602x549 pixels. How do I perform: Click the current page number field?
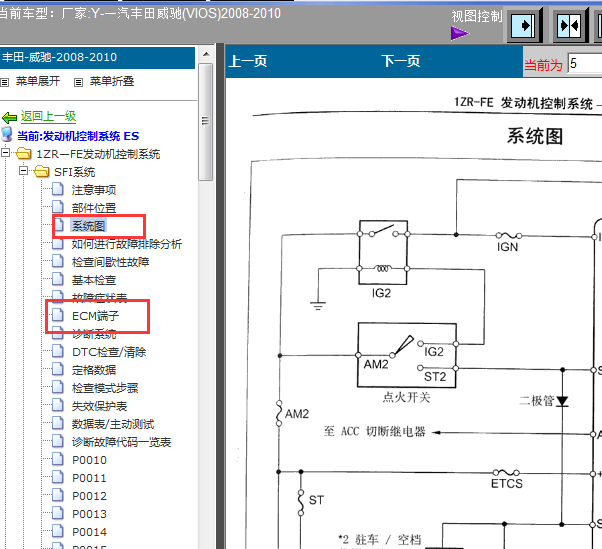(585, 63)
